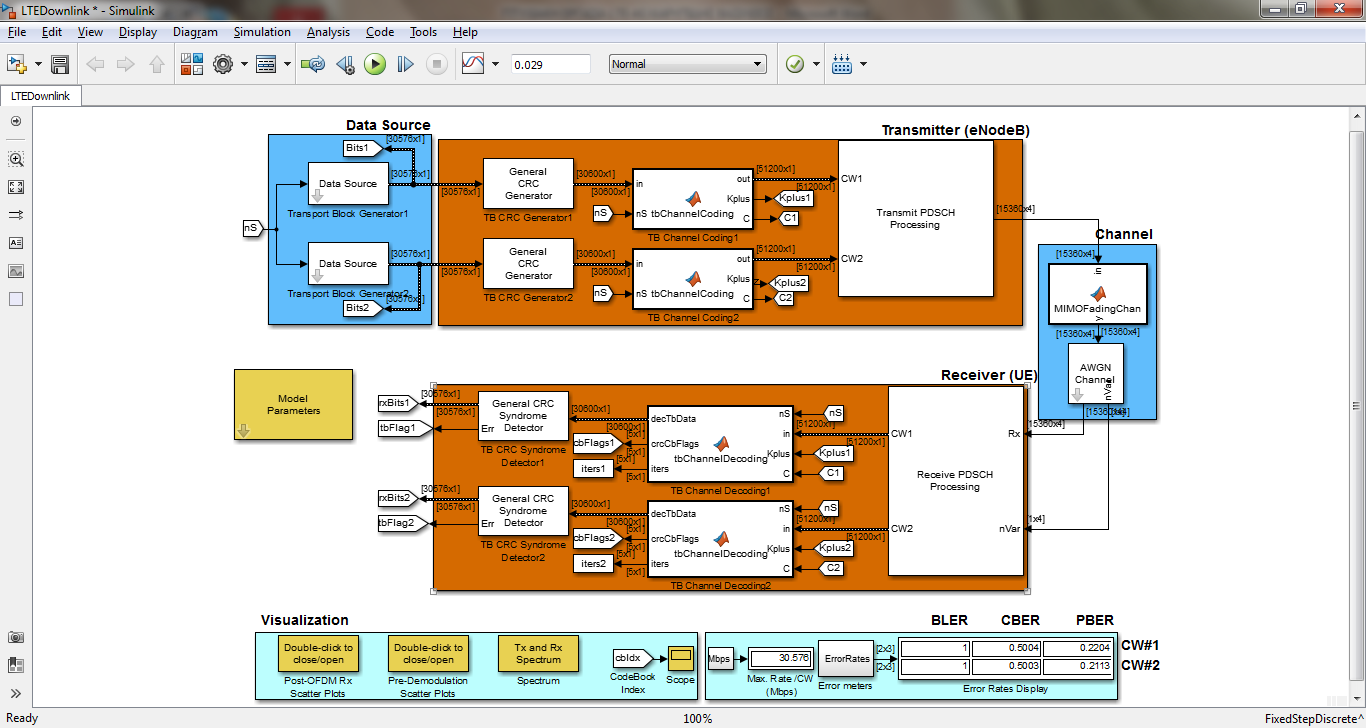This screenshot has height=728, width=1366.
Task: Open the Code menu
Action: (x=380, y=32)
